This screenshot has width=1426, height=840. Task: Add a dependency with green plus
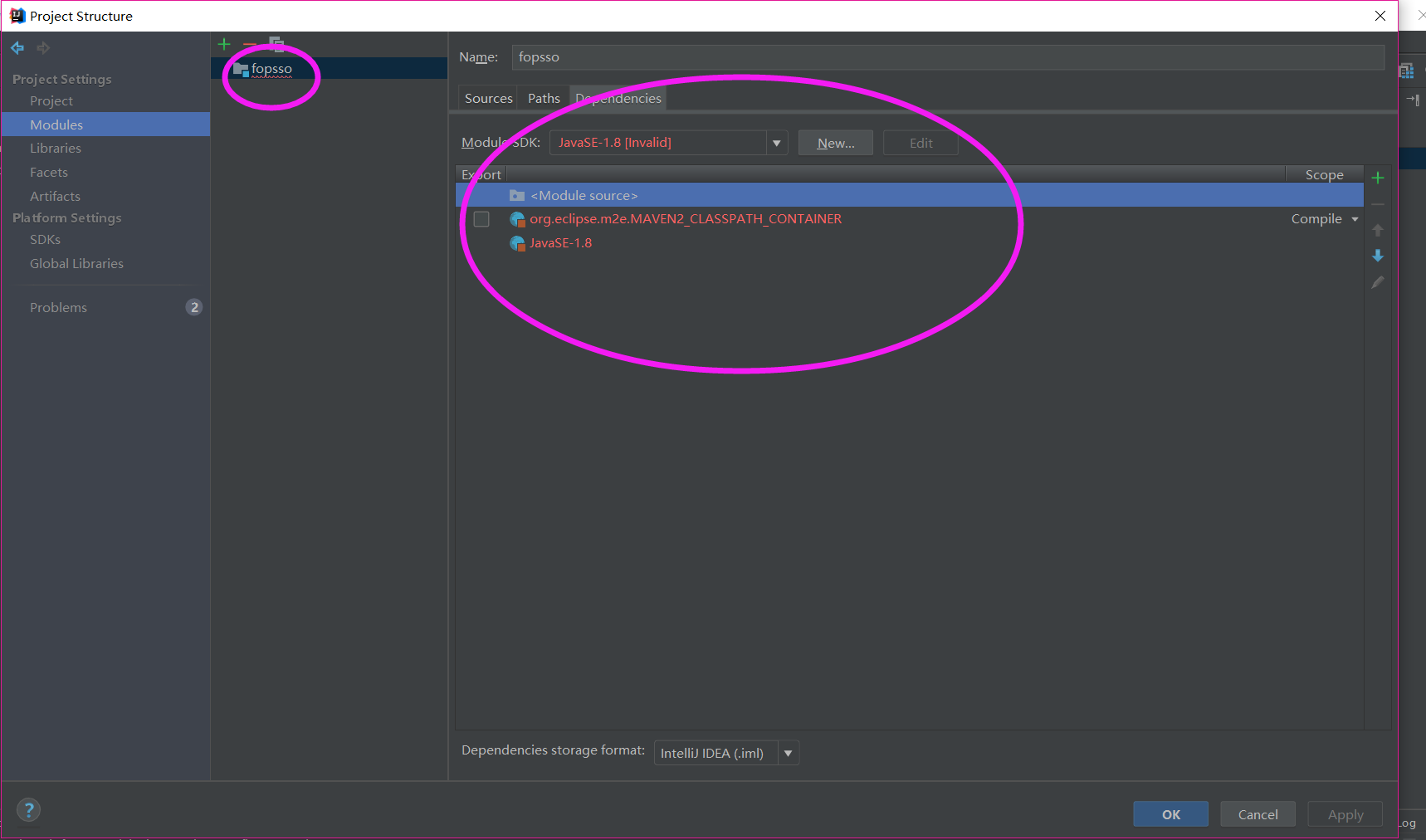[x=1378, y=178]
